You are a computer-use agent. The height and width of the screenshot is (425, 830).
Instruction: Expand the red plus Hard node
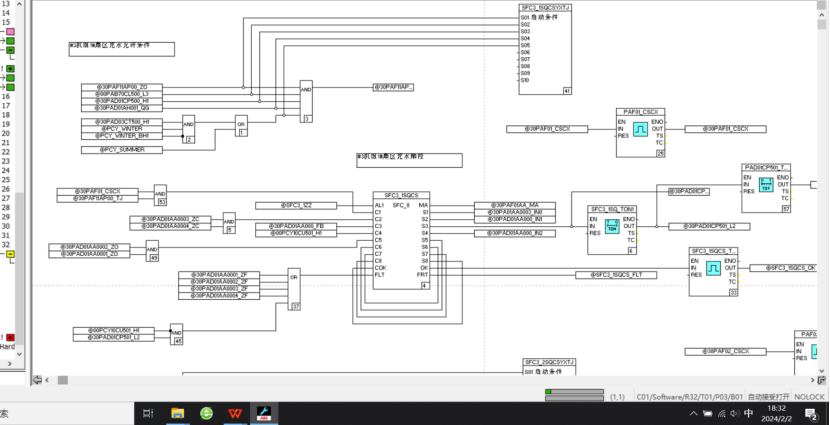[x=11, y=338]
